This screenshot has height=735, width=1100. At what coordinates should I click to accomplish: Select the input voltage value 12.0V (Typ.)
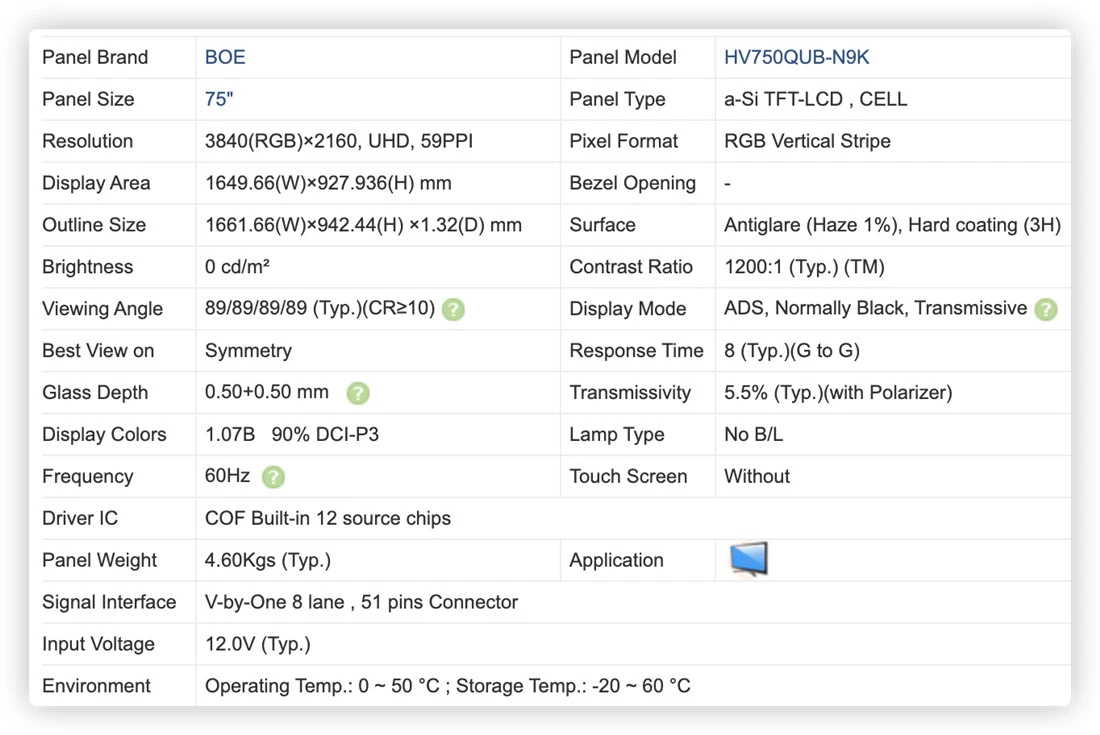[x=257, y=644]
